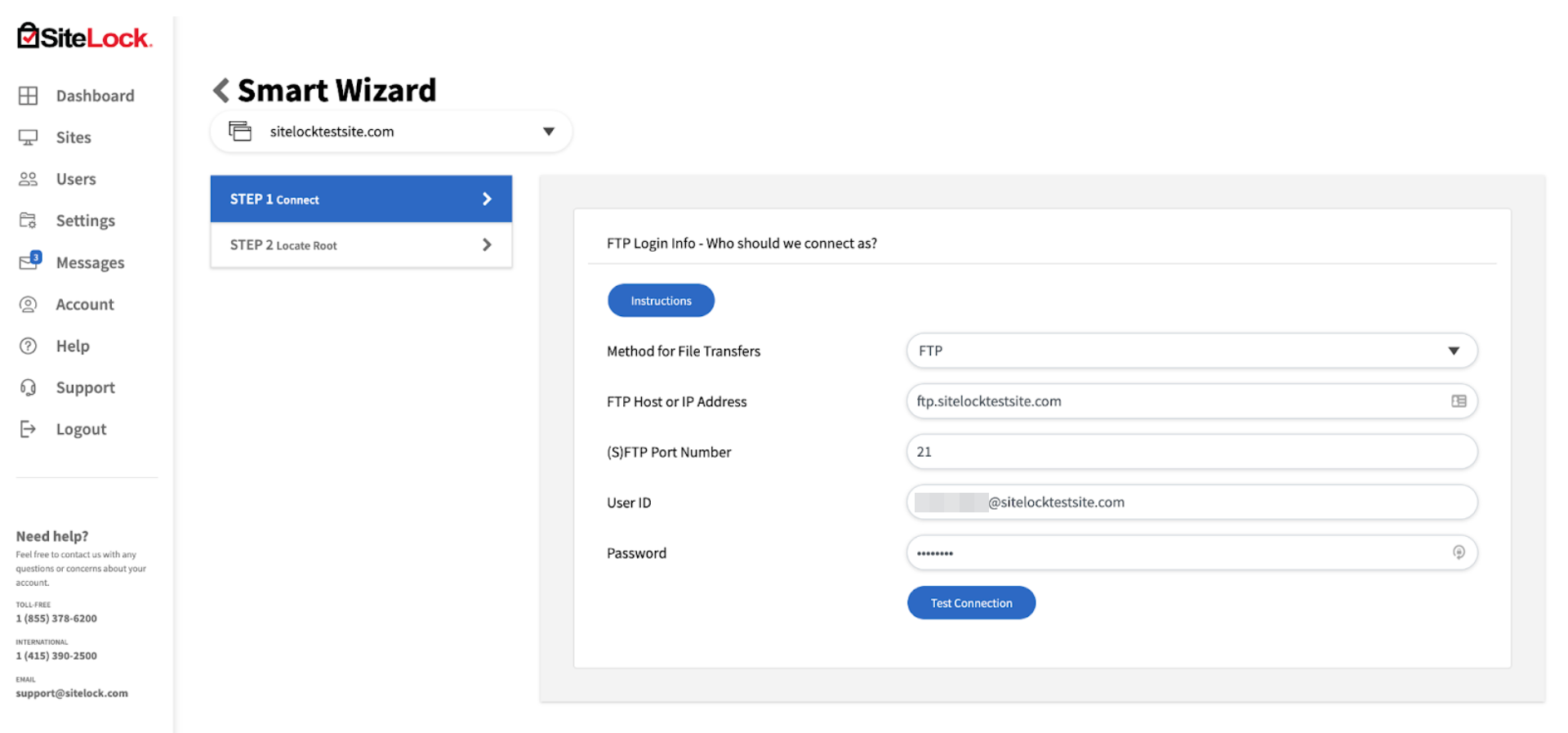Viewport: 1568px width, 733px height.
Task: Click the User ID input field
Action: click(1192, 502)
